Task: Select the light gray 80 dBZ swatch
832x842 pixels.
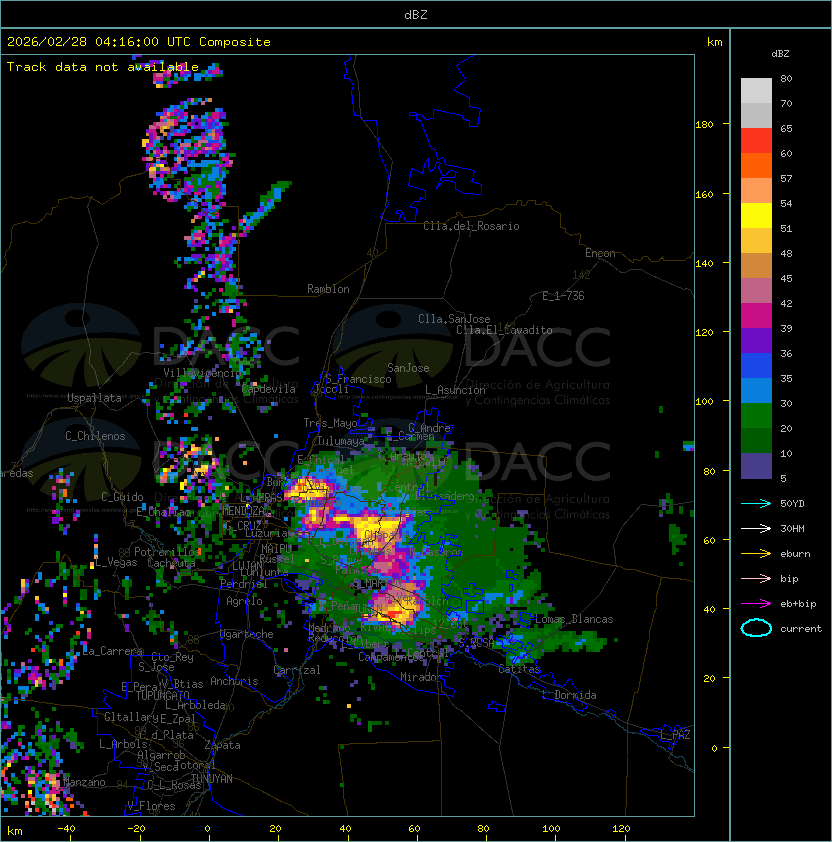Action: pos(756,91)
